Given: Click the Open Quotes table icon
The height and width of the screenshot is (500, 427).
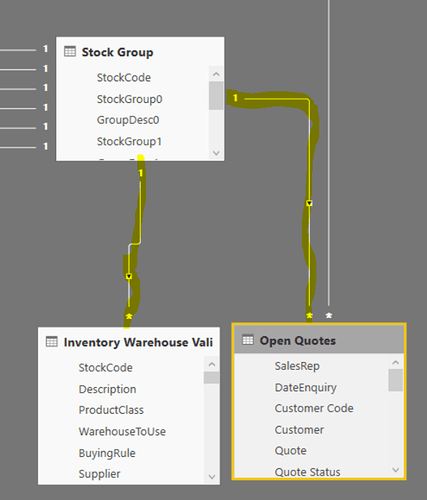Looking at the screenshot, I should 248,340.
